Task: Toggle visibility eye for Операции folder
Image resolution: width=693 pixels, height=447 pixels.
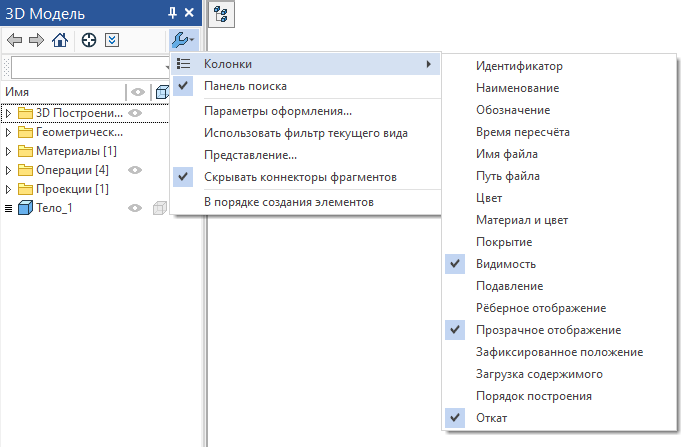Action: (x=135, y=170)
